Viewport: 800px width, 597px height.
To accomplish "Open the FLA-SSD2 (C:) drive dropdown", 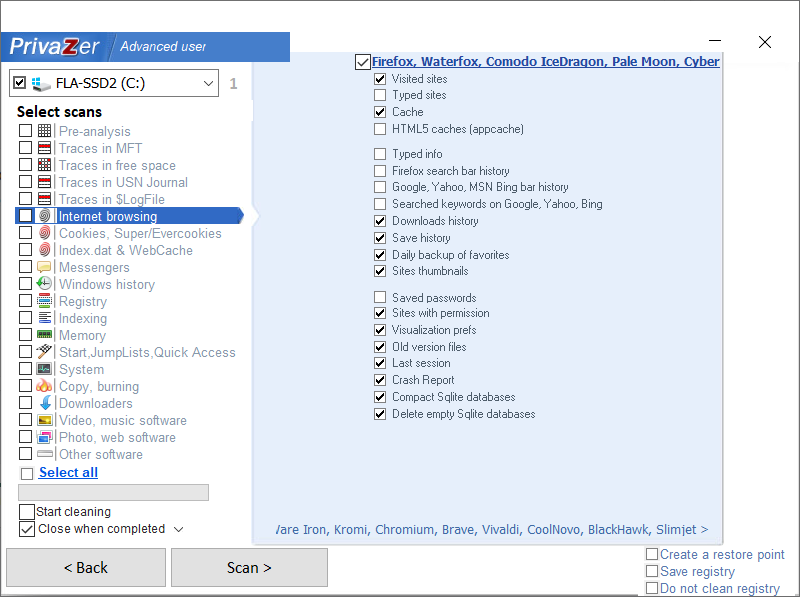I will (208, 83).
